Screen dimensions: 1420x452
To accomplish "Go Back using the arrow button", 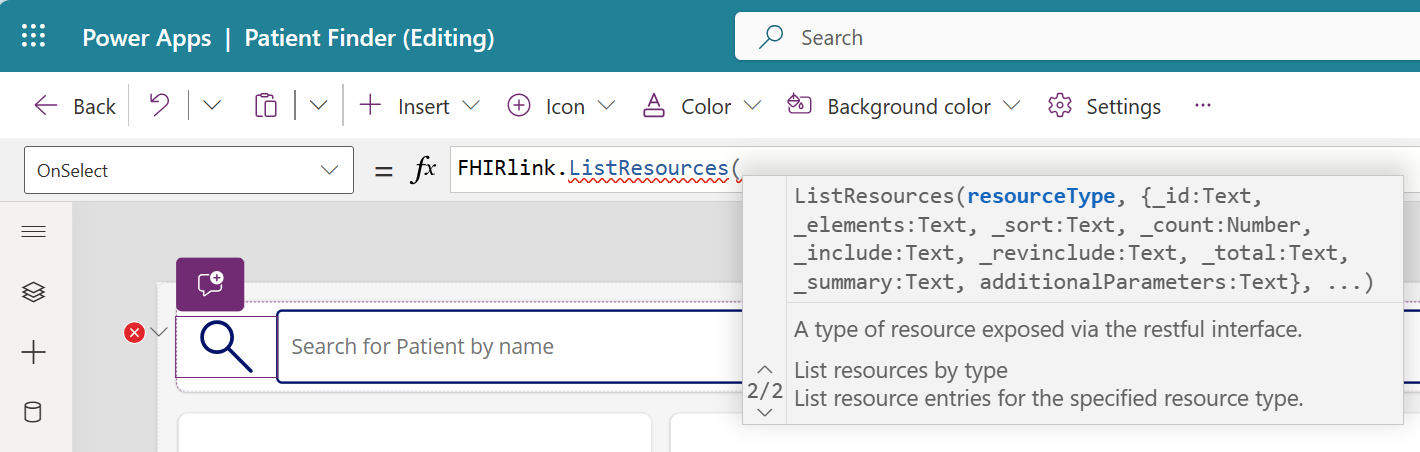I will [x=75, y=106].
